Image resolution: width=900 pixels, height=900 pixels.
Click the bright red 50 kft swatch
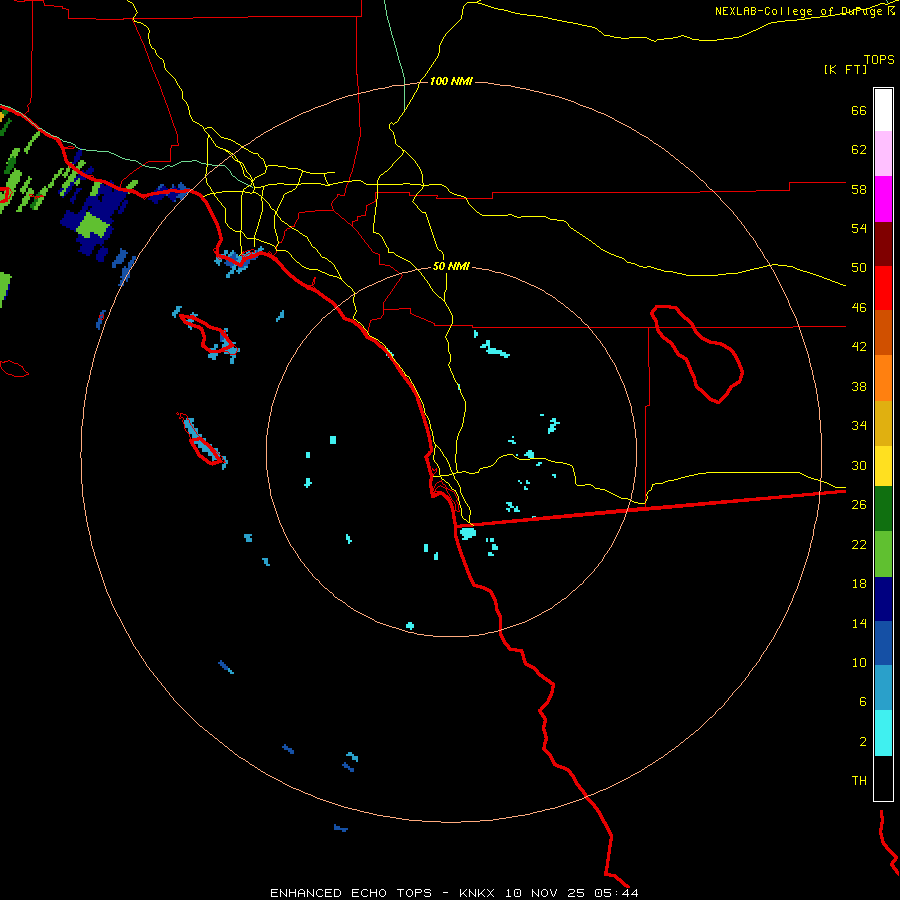point(883,288)
